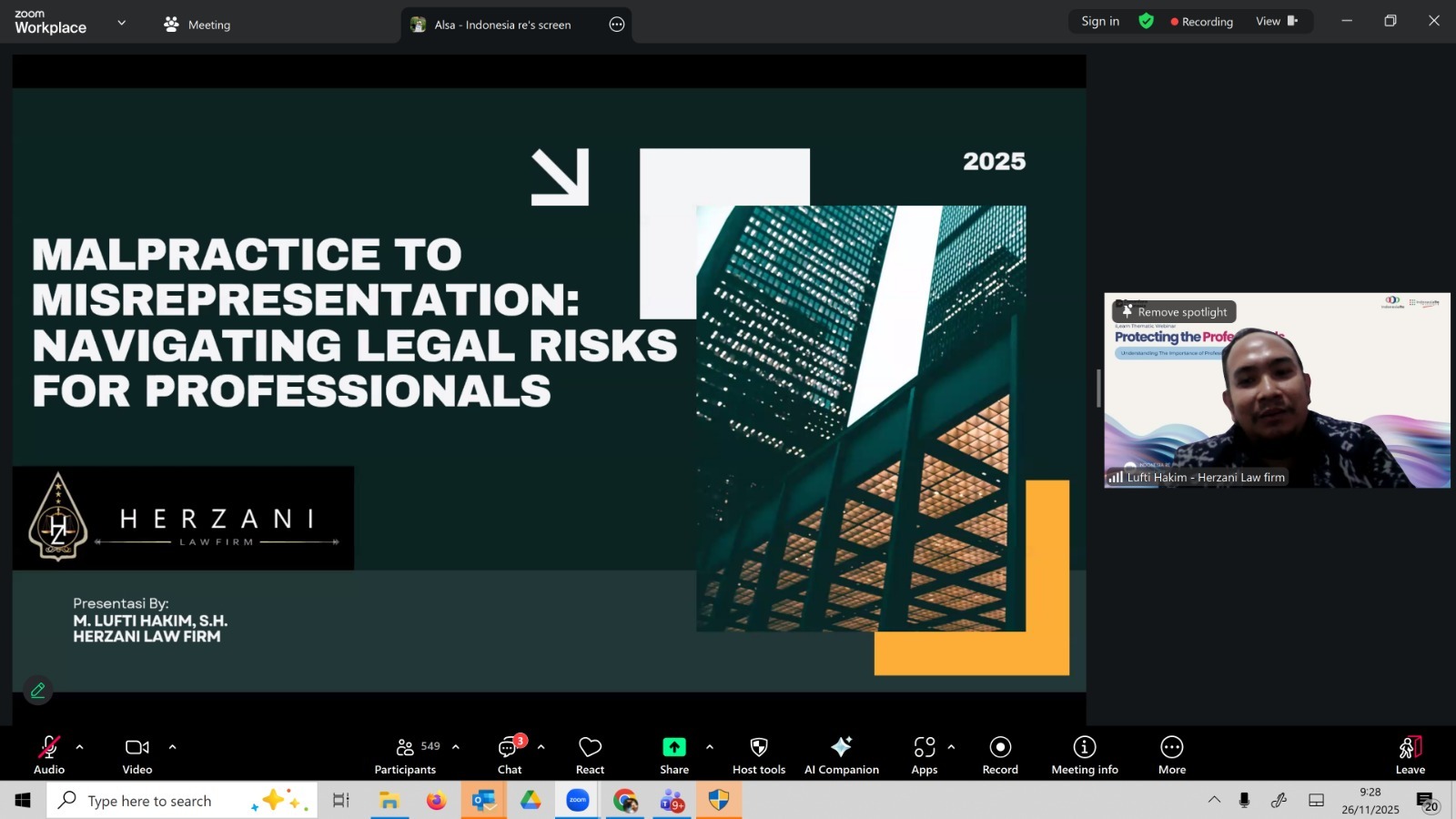Screen dimensions: 1456x819
Task: Open the React emoji menu
Action: click(590, 755)
